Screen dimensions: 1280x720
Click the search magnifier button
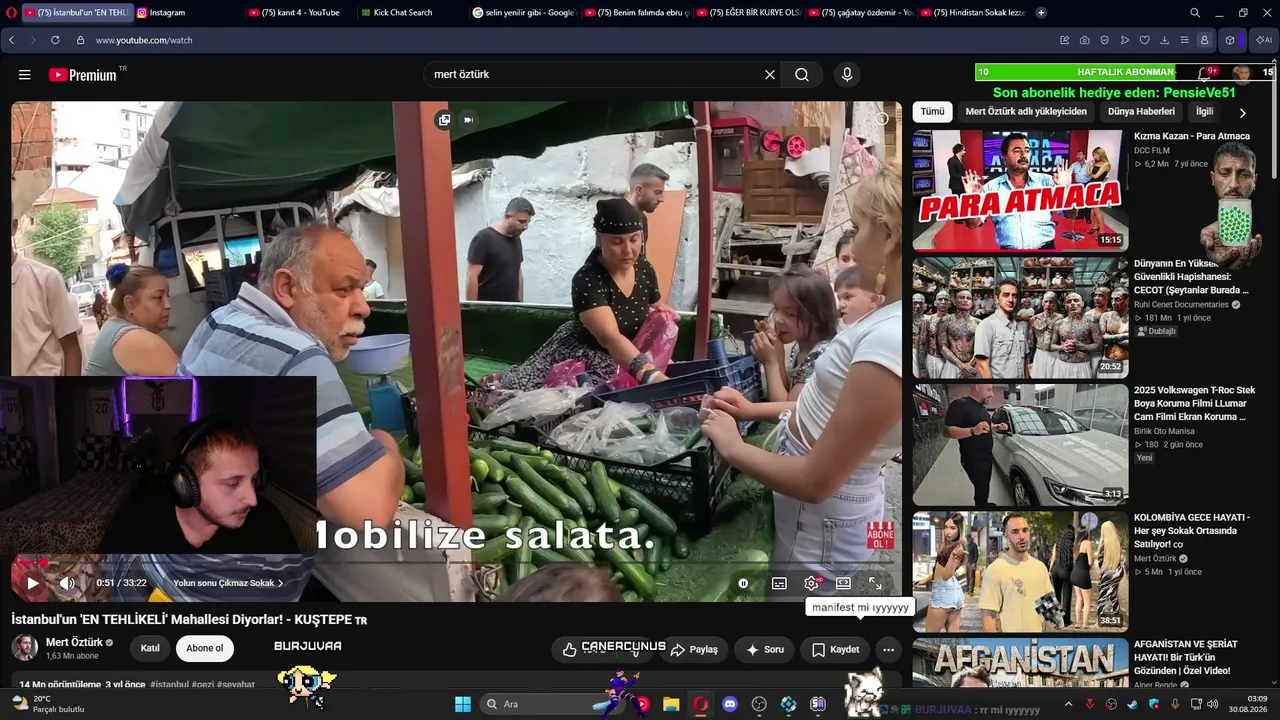click(x=802, y=75)
